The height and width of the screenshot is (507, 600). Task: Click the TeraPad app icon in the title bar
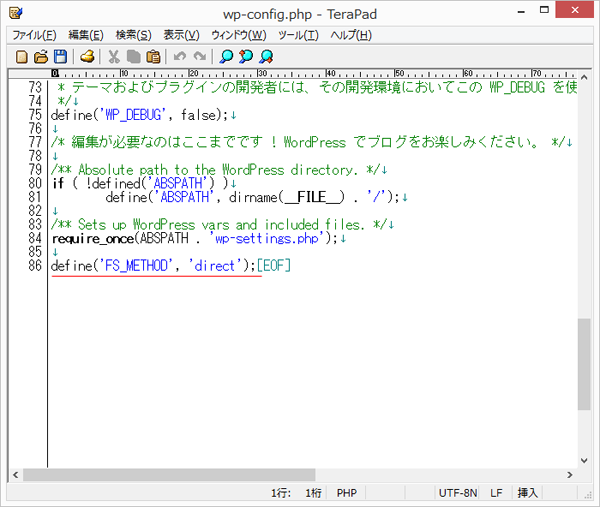point(16,13)
